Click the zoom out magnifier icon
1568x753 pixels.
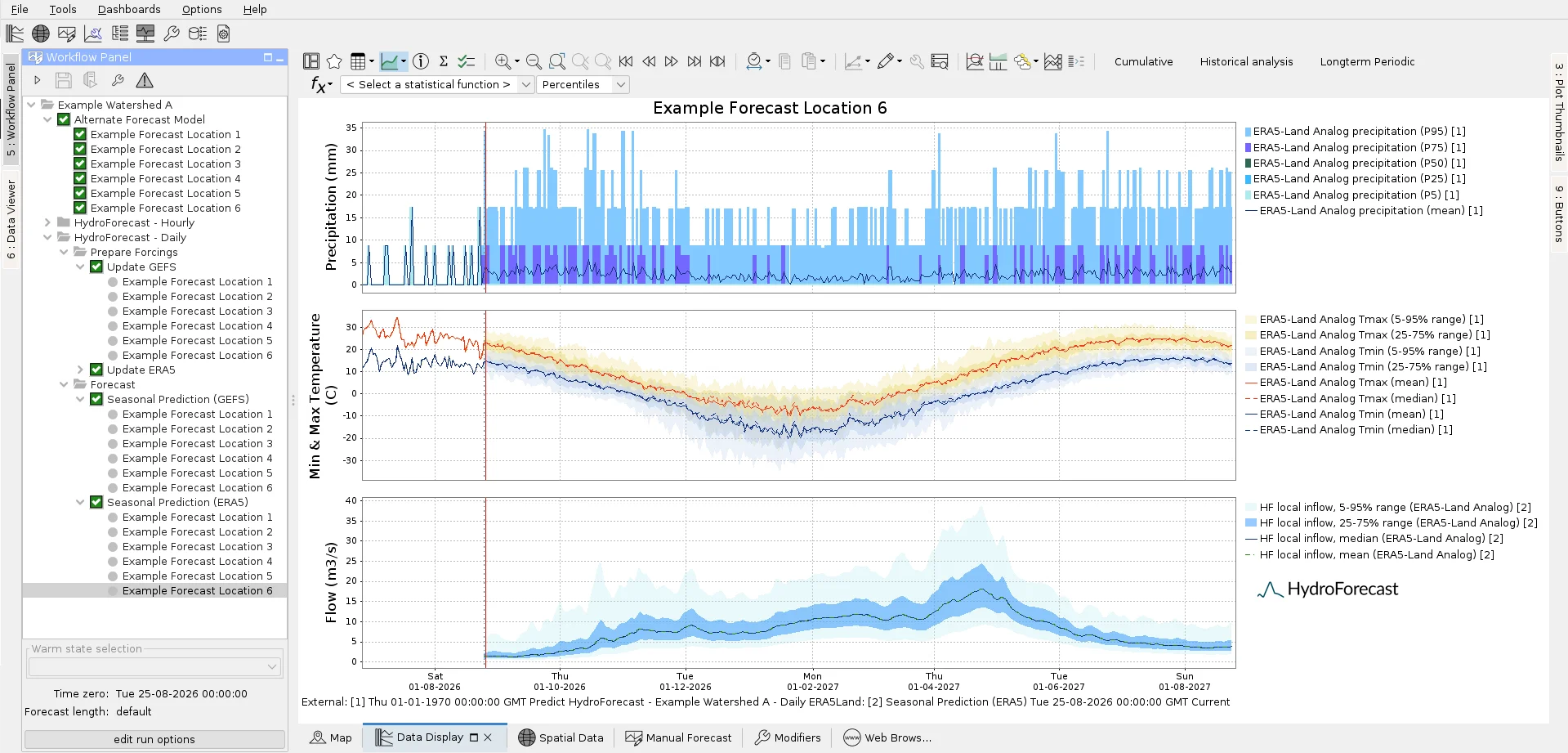(x=534, y=61)
